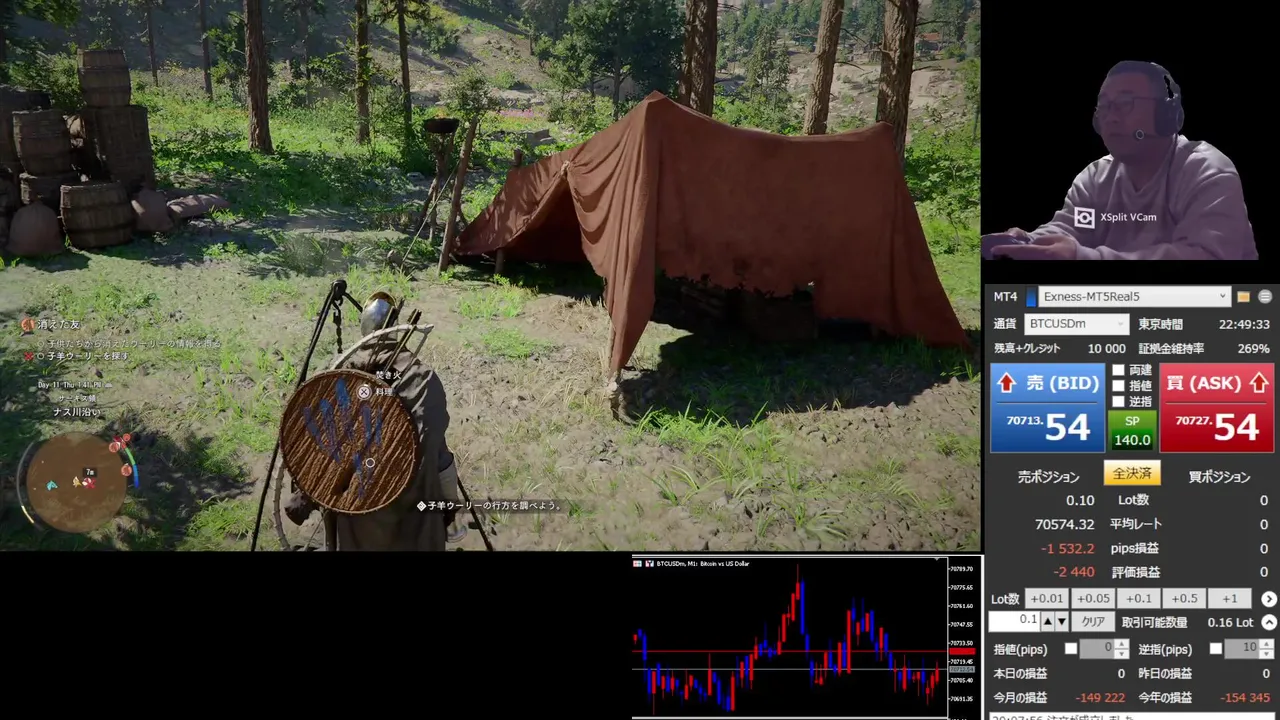Viewport: 1280px width, 720px height.
Task: Add +1 to lot size
Action: pyautogui.click(x=1230, y=599)
